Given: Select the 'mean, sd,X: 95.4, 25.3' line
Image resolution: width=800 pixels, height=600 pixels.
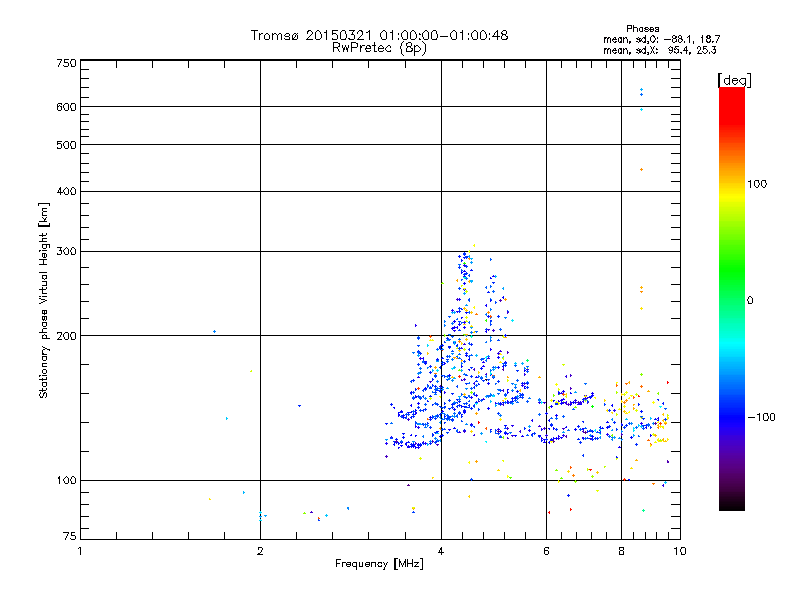Looking at the screenshot, I should tap(660, 50).
